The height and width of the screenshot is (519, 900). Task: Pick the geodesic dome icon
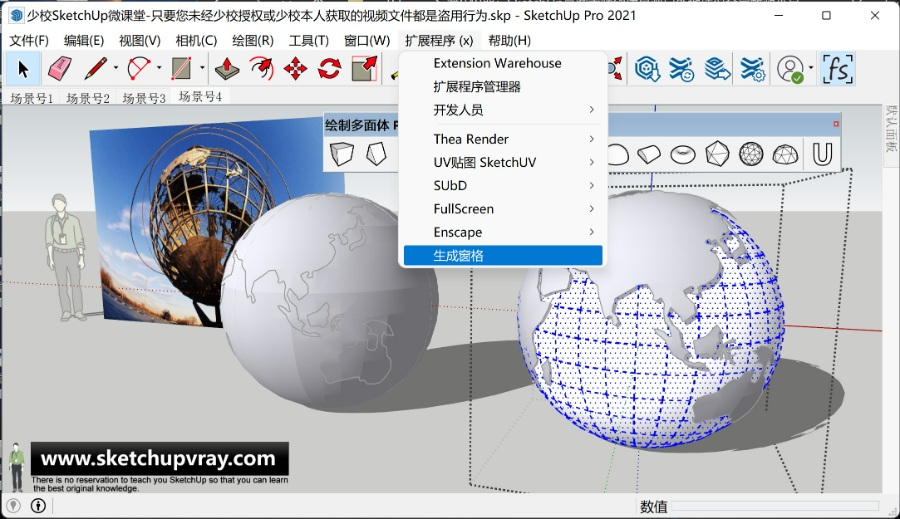click(x=785, y=154)
